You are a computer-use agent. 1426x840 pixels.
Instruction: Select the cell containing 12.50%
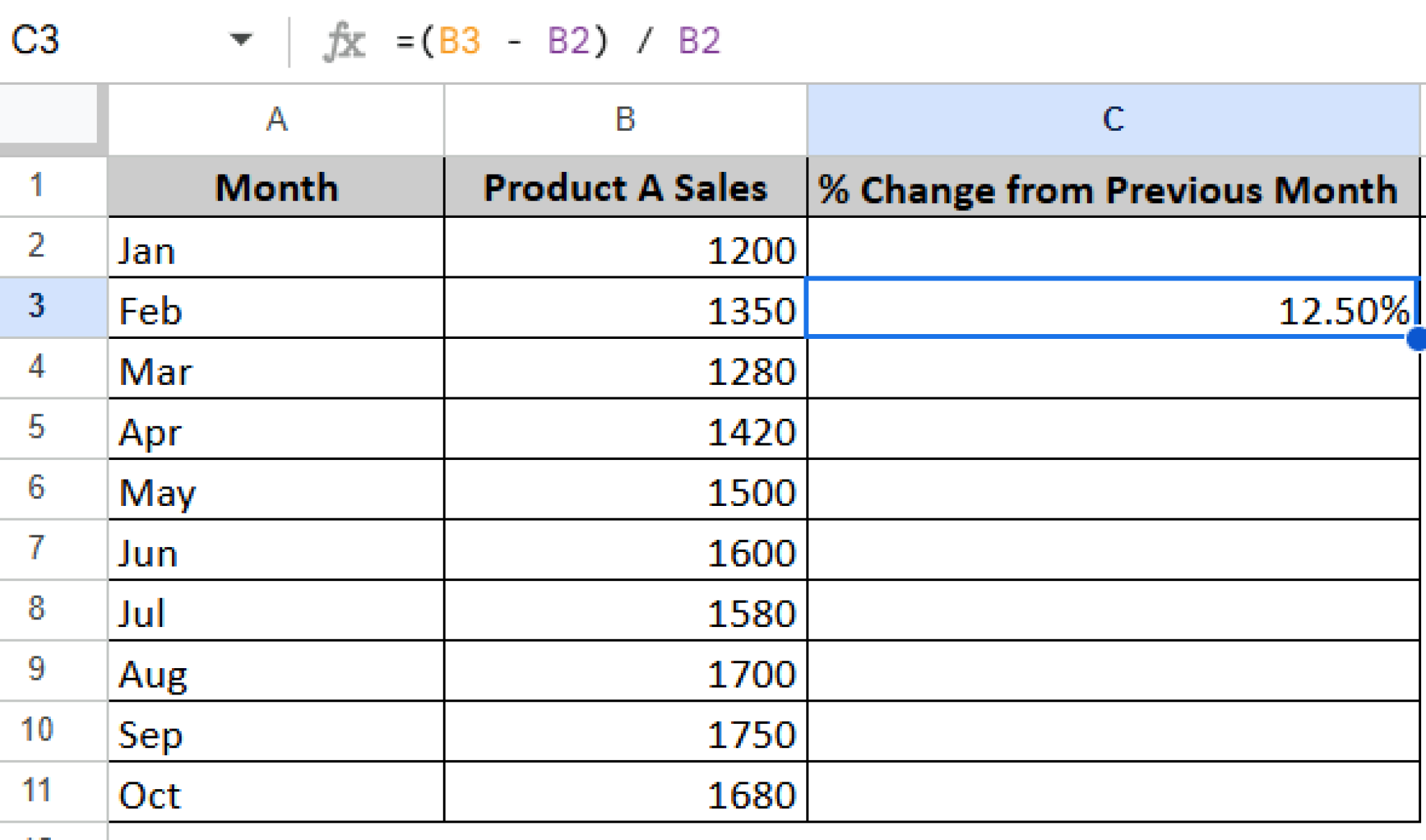pos(1114,310)
